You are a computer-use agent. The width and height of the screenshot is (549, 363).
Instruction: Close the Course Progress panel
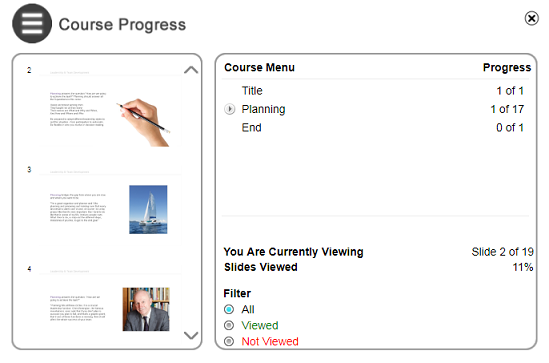click(x=531, y=18)
